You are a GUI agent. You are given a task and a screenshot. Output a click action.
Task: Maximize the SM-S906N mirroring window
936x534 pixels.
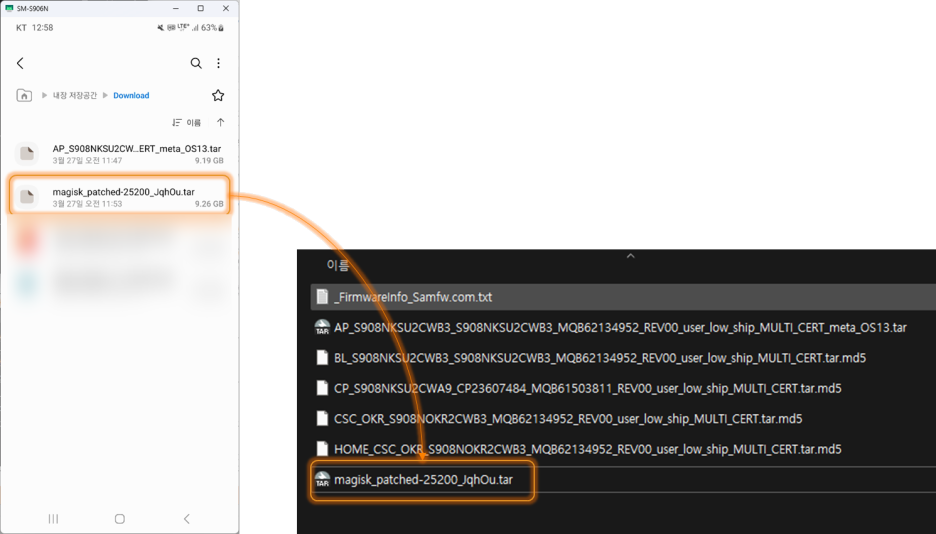point(201,8)
